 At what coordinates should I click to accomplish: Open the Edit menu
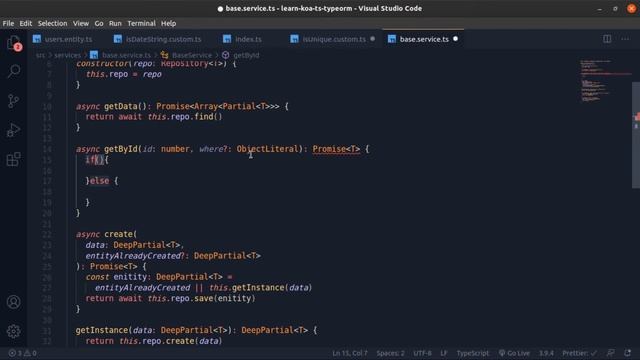click(x=25, y=23)
